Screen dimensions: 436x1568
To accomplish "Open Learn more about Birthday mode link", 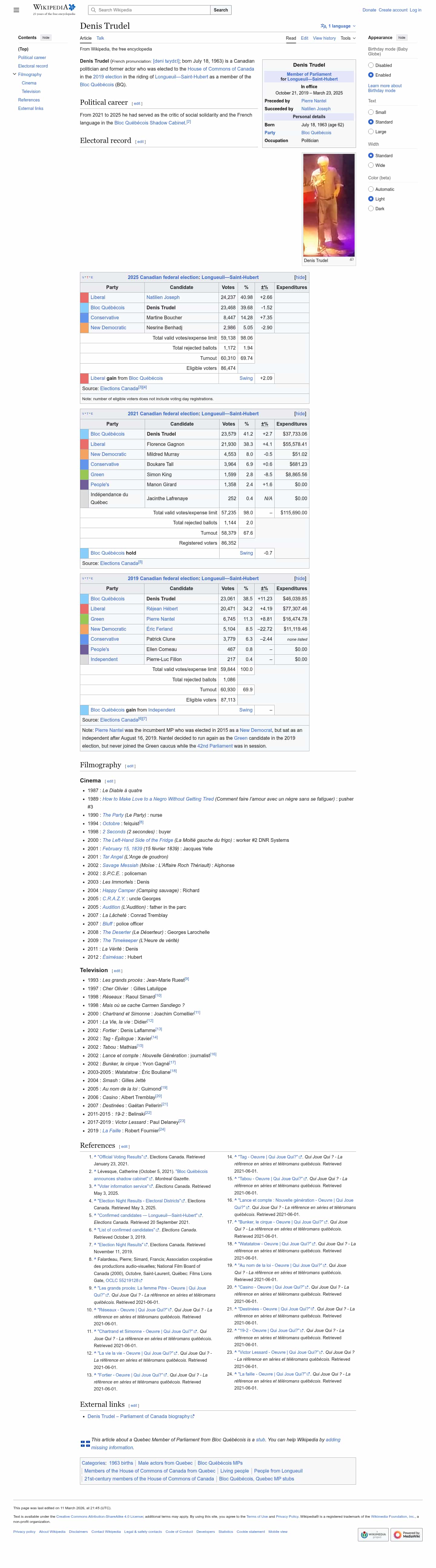I will (385, 88).
